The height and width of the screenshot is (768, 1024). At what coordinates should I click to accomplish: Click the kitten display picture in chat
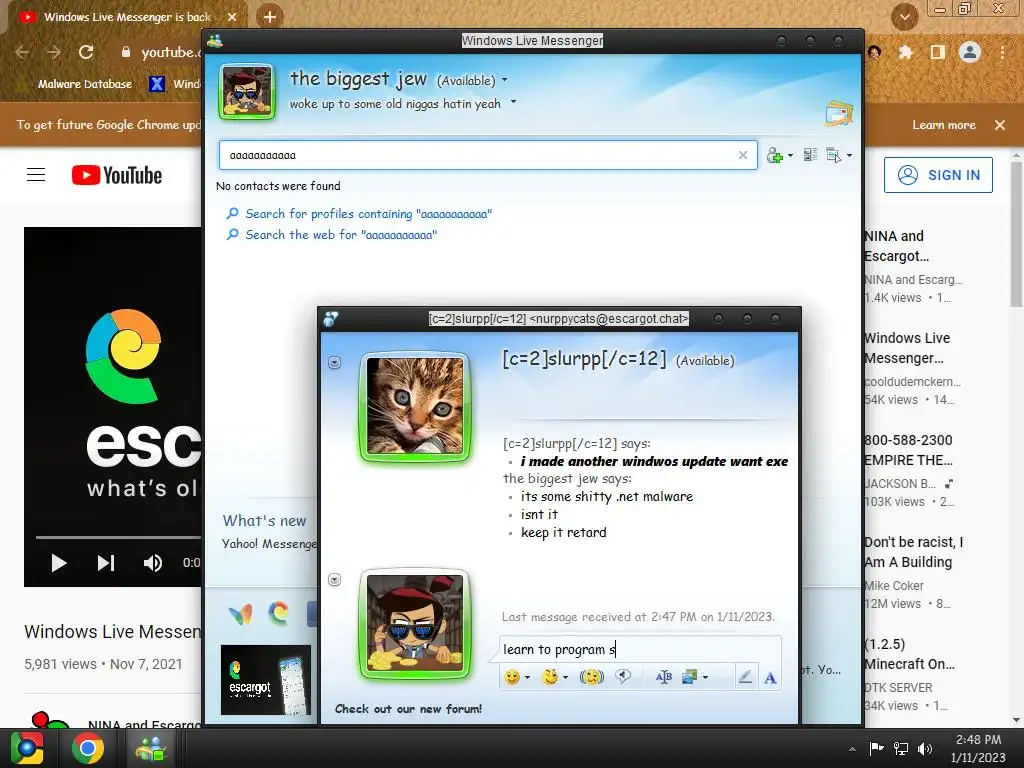[415, 406]
